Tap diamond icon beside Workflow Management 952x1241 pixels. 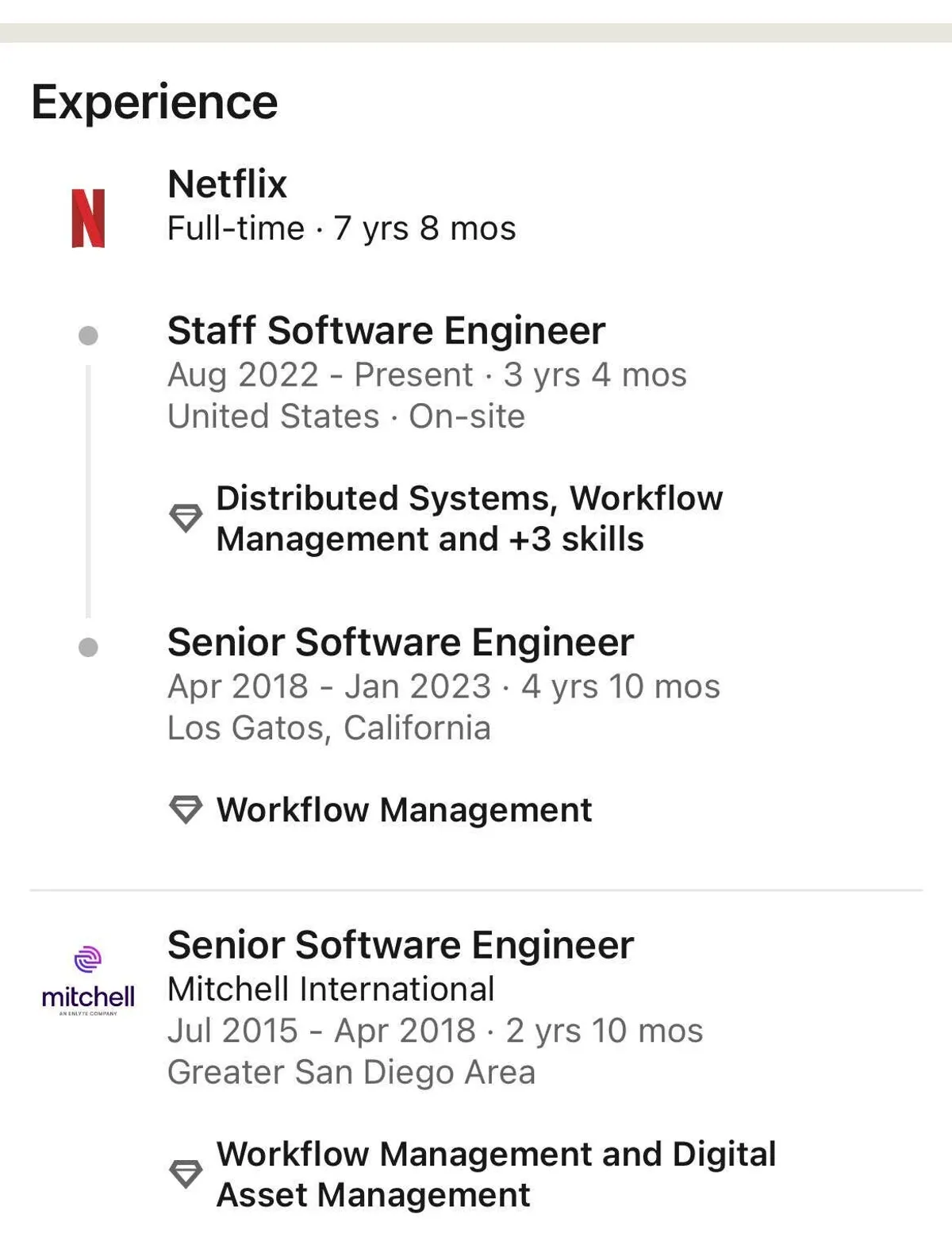[x=186, y=810]
